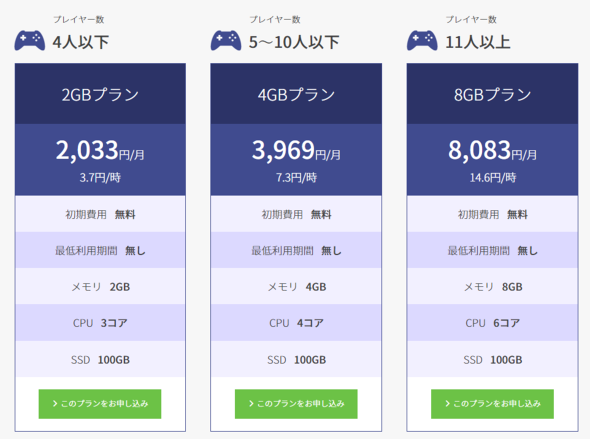Click the メモリ 4GB row
Screen dimensions: 590x439
tap(296, 287)
